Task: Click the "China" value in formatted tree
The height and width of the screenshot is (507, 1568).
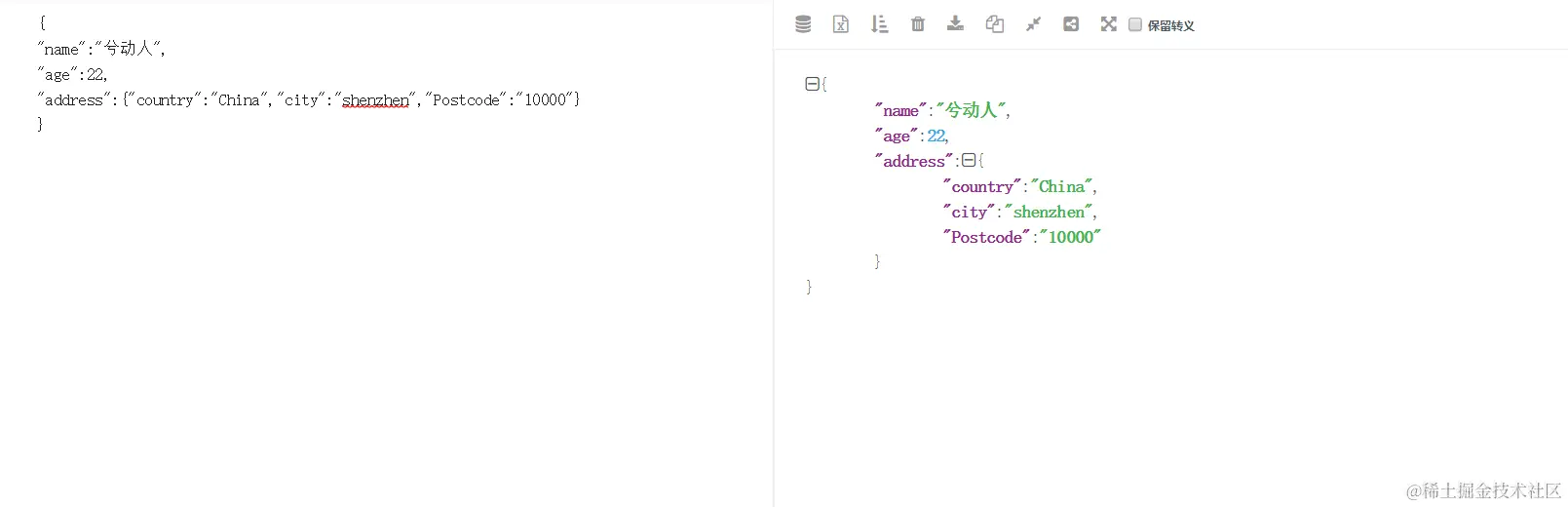Action: [x=1061, y=186]
